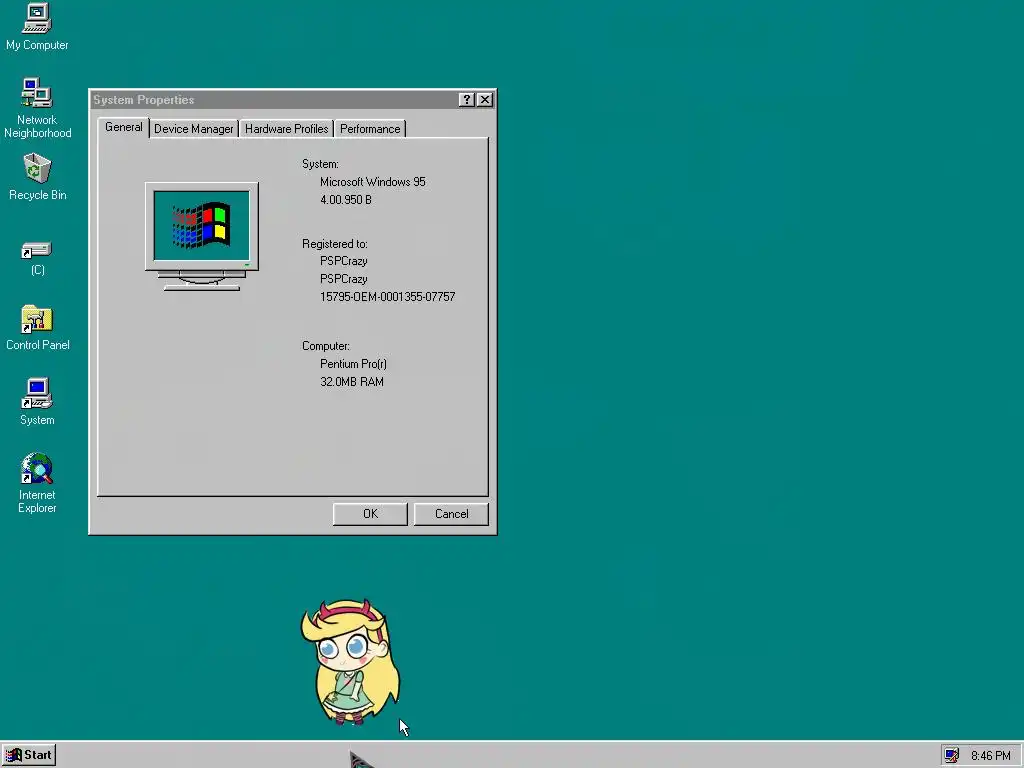Click the Windows monitor logo image
This screenshot has width=1024, height=768.
202,236
